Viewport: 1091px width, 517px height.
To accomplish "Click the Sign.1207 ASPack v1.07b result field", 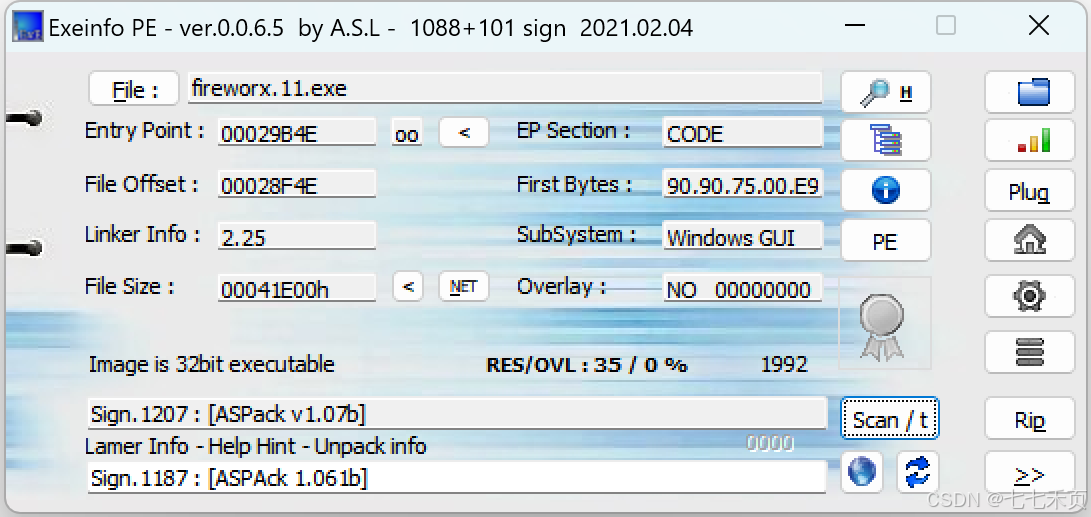I will click(x=458, y=414).
